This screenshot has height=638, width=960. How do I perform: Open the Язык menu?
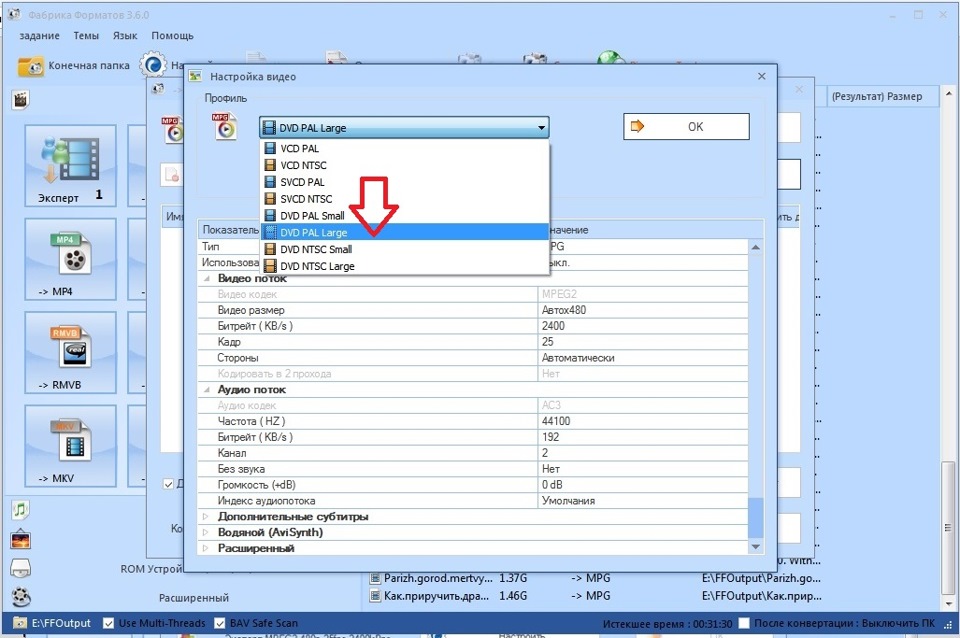coord(125,36)
